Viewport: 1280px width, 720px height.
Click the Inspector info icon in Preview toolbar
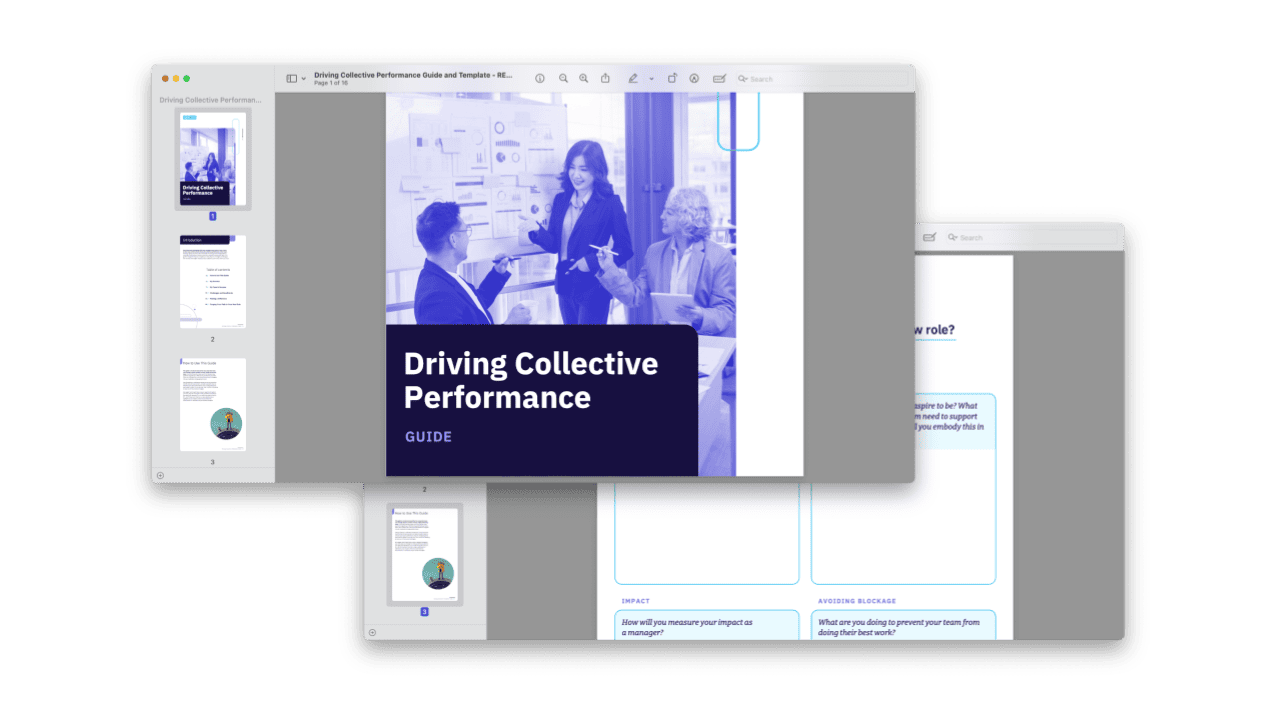coord(540,78)
